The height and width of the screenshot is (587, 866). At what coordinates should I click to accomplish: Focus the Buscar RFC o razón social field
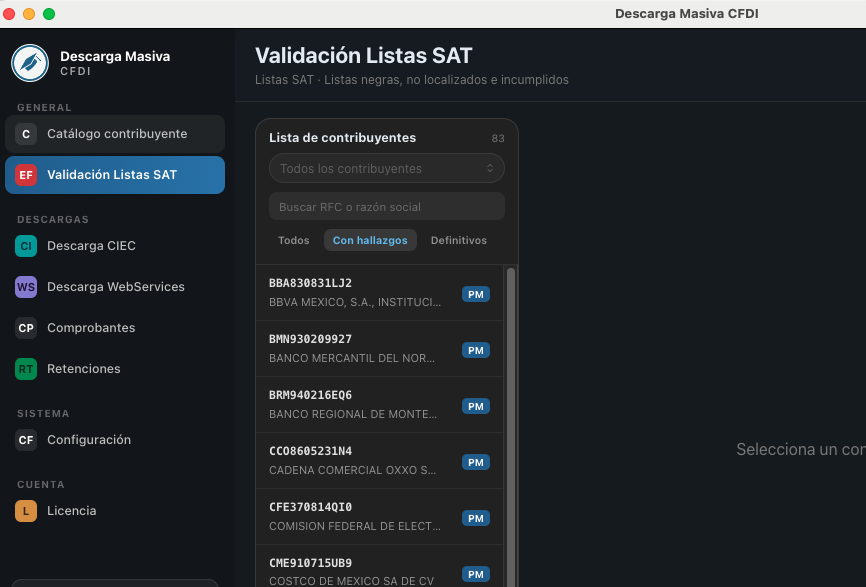pos(387,207)
